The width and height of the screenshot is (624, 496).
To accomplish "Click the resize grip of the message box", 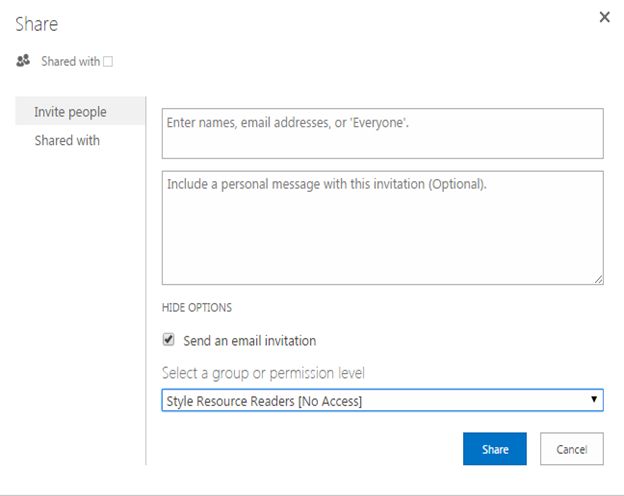I will pos(599,280).
